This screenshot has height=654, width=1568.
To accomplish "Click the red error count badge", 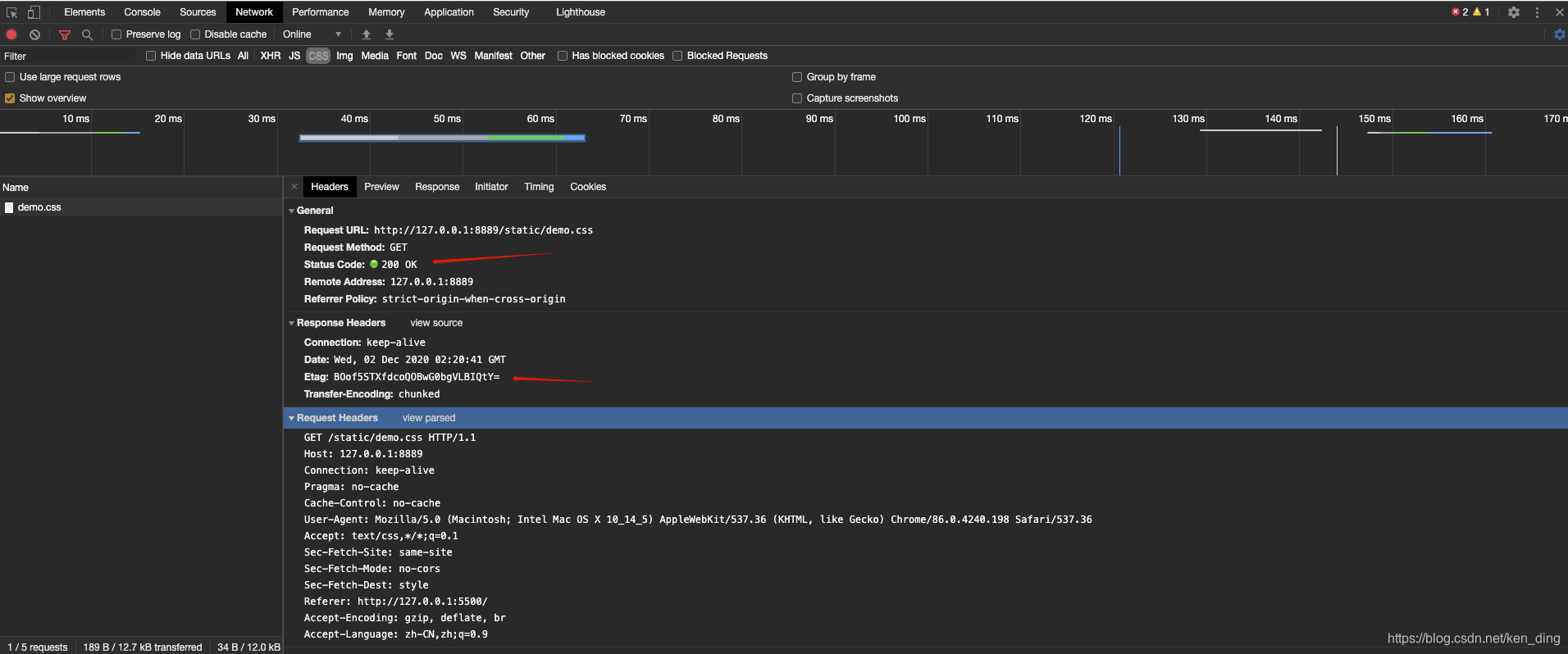I will [1460, 12].
